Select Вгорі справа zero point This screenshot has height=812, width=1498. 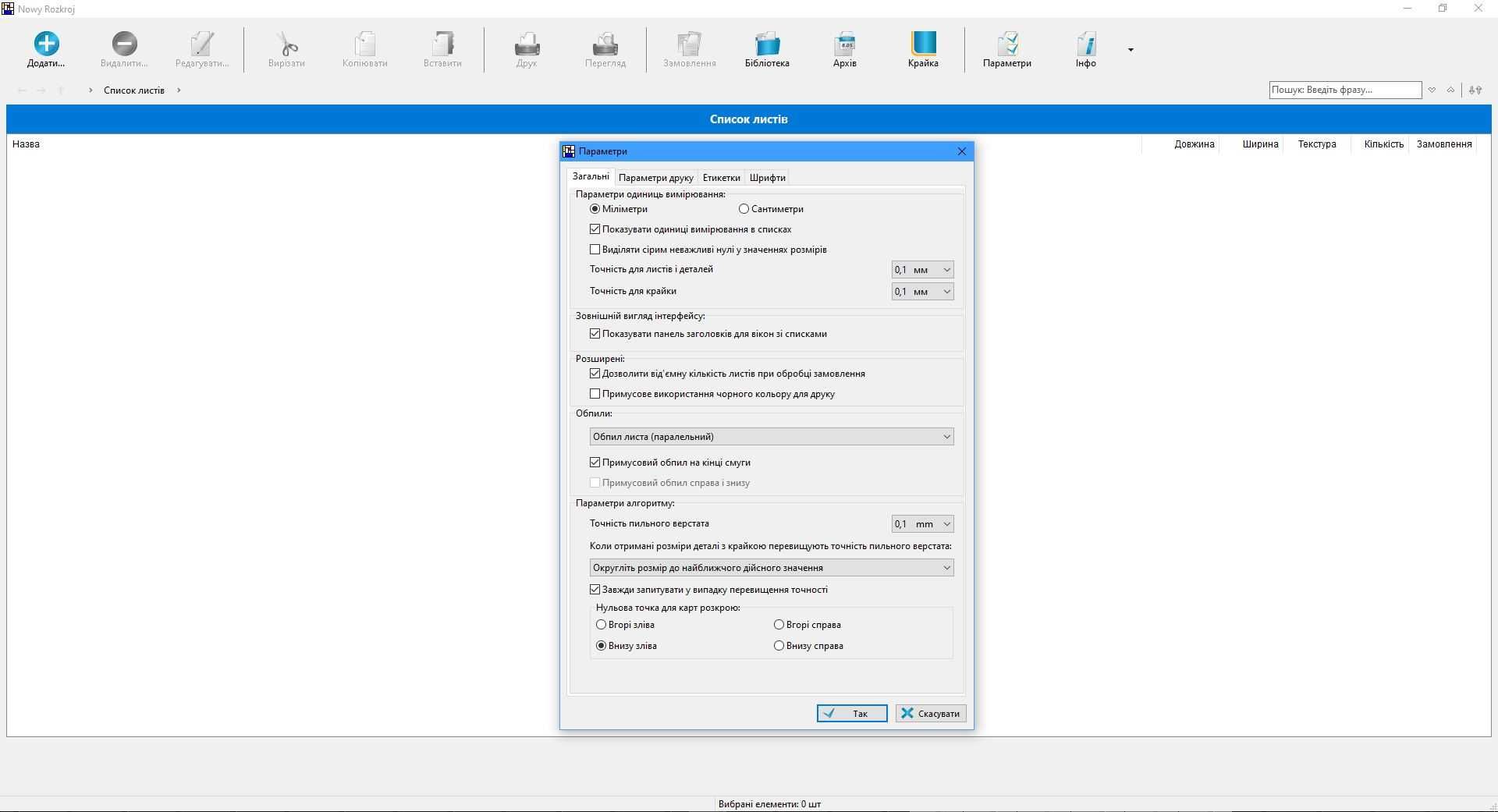(779, 625)
